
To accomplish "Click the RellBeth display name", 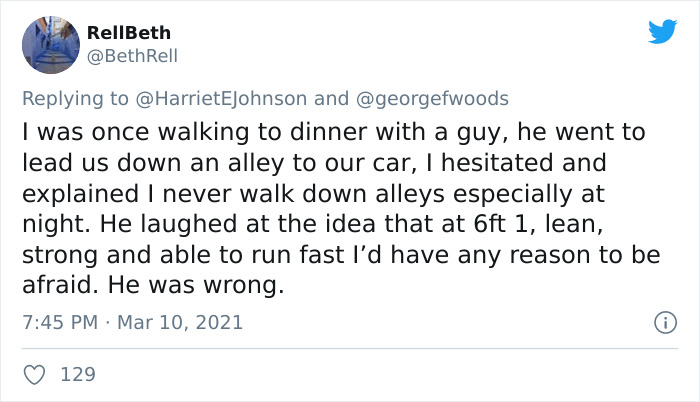I will (x=129, y=33).
